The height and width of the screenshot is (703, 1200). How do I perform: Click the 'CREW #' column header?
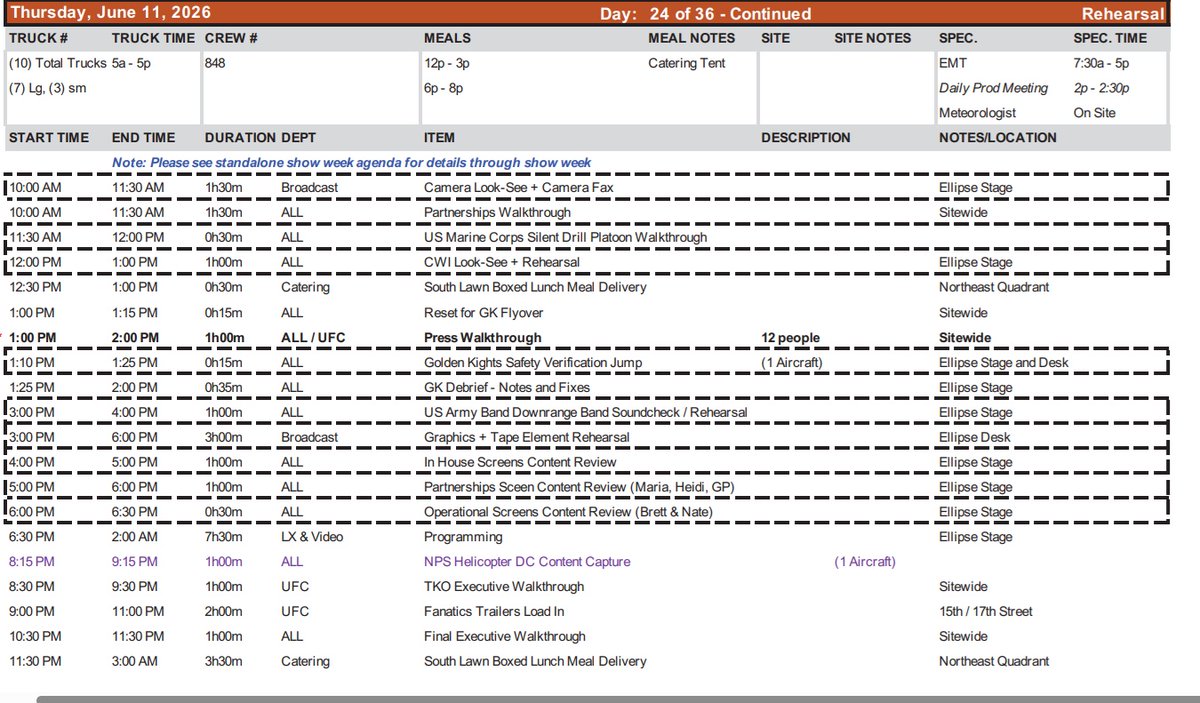pos(231,38)
